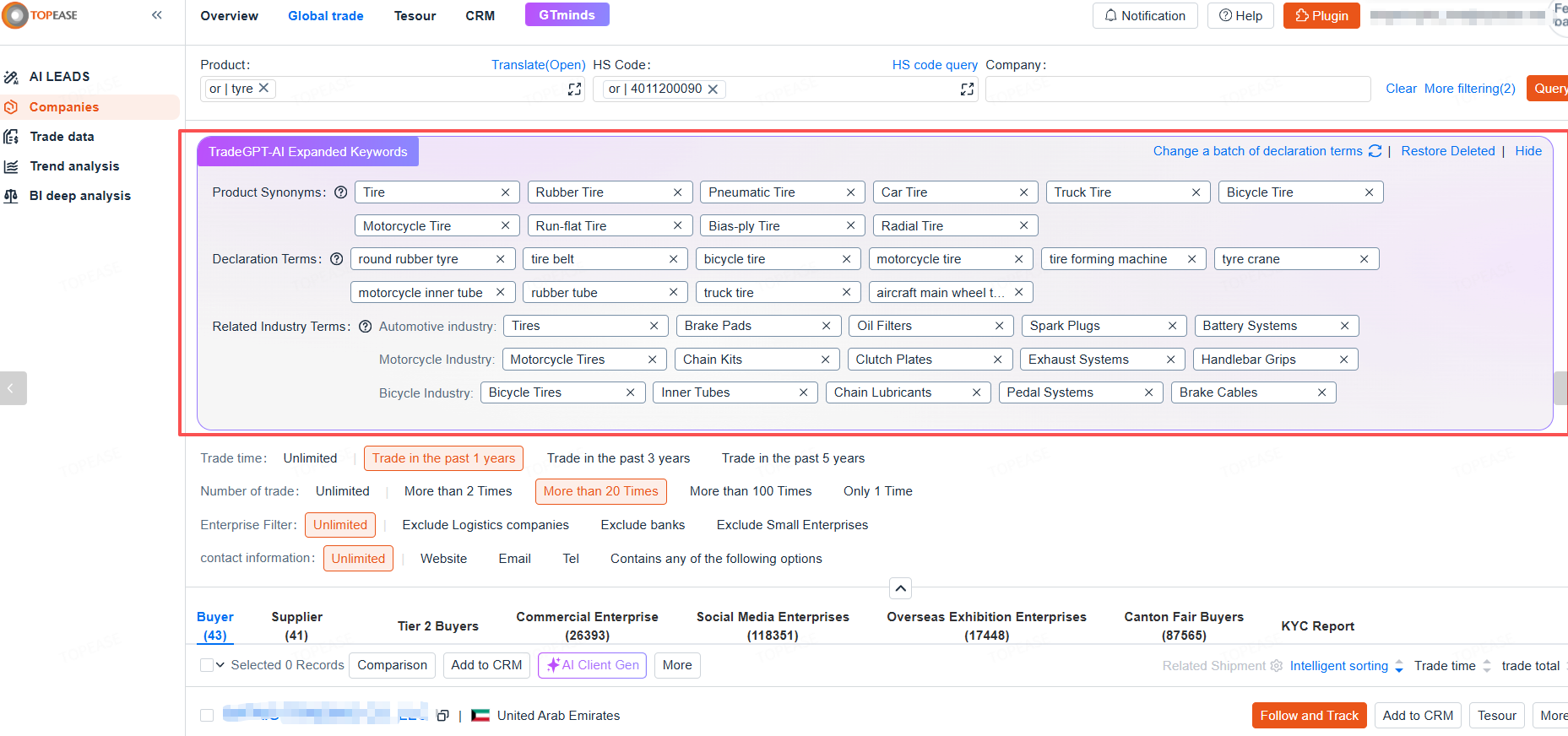Remove the tyre crane declaration term
1568x736 pixels.
(x=1364, y=259)
